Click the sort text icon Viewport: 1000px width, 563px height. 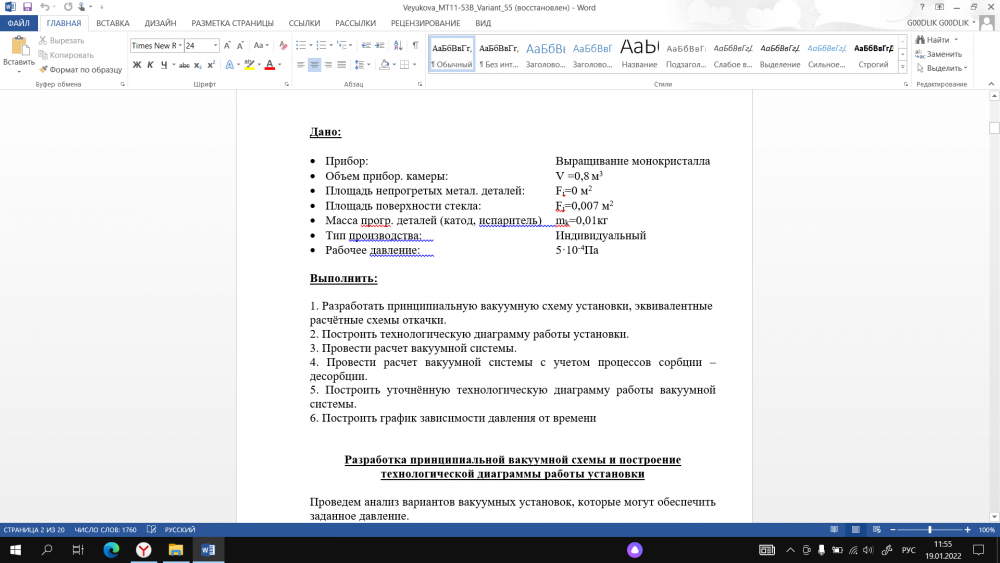click(x=399, y=45)
